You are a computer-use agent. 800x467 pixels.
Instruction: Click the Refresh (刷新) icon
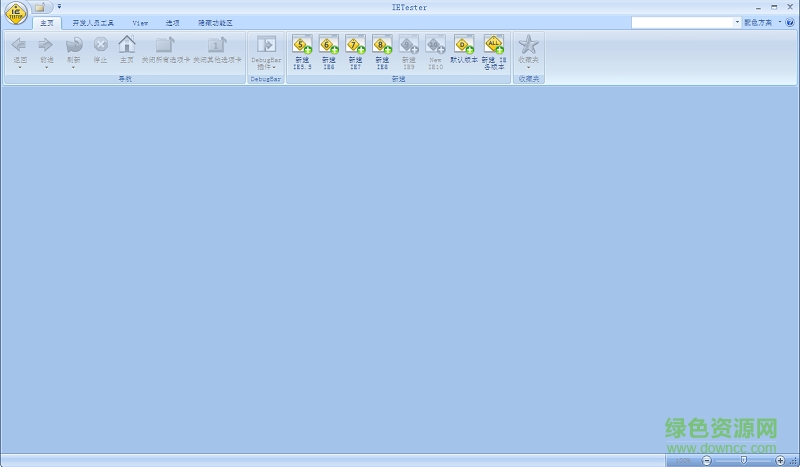pyautogui.click(x=73, y=45)
